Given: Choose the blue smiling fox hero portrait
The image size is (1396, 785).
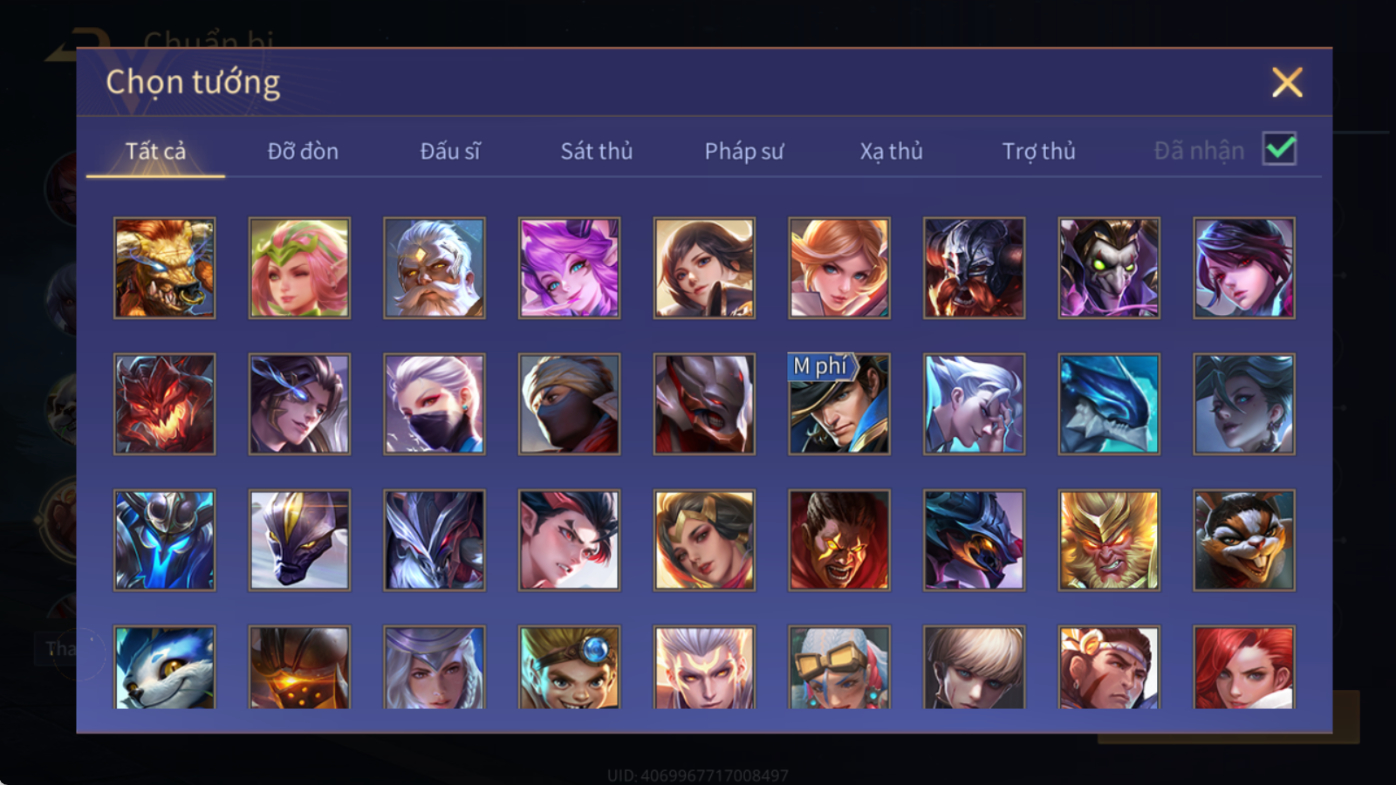Looking at the screenshot, I should [164, 667].
